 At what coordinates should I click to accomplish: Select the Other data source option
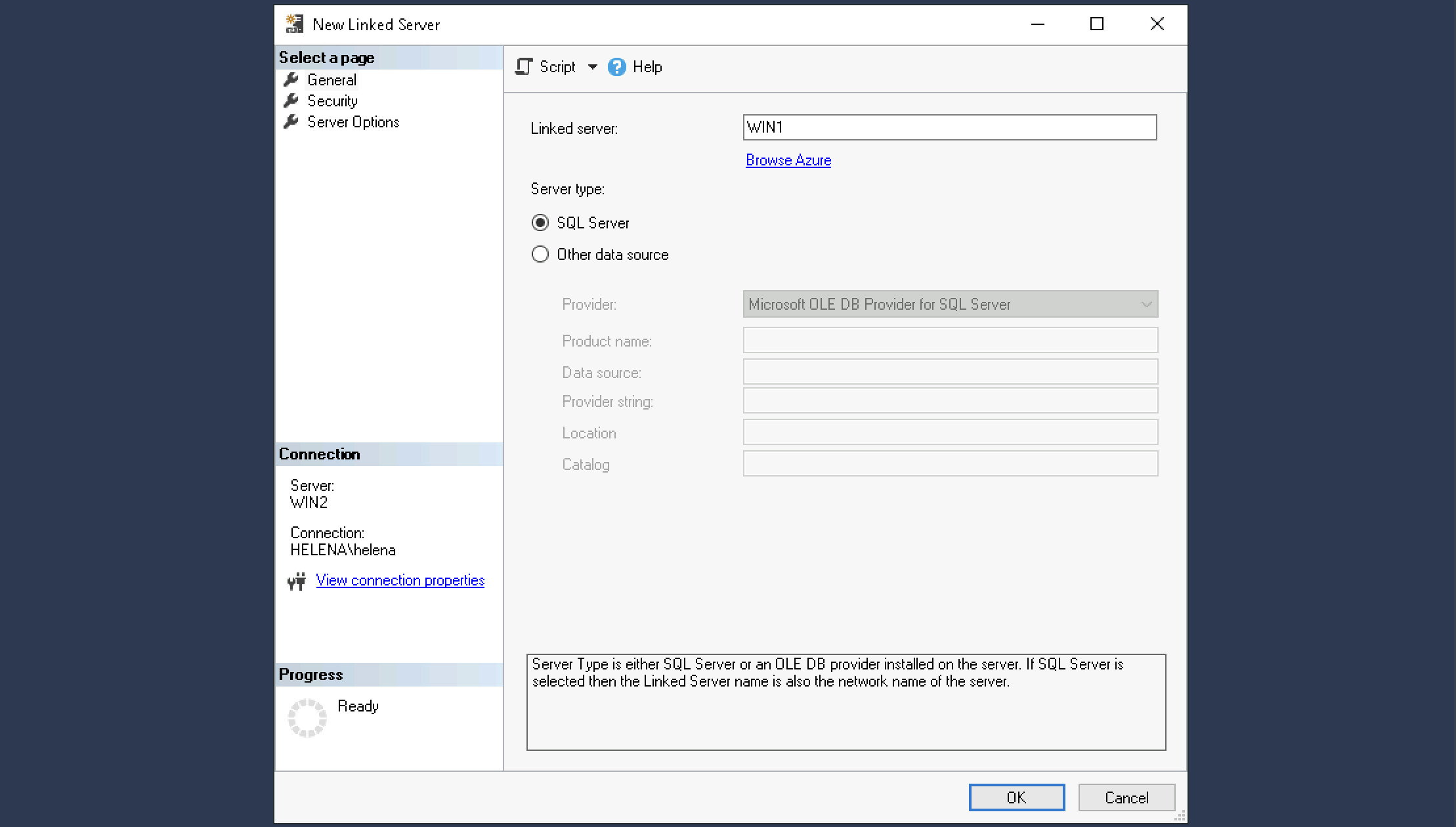(x=540, y=255)
